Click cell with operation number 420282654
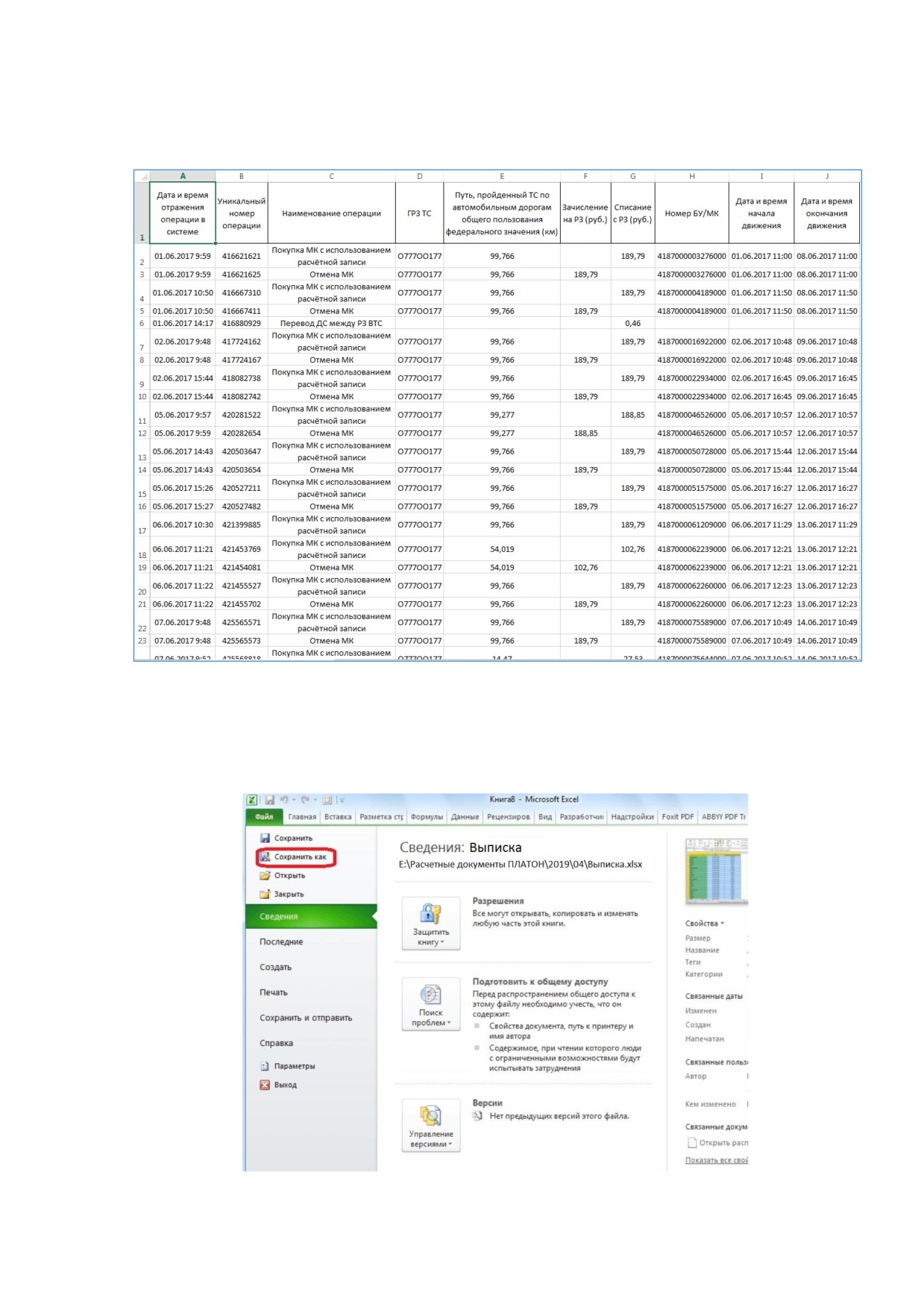Screen dimensions: 924x1307 click(242, 433)
